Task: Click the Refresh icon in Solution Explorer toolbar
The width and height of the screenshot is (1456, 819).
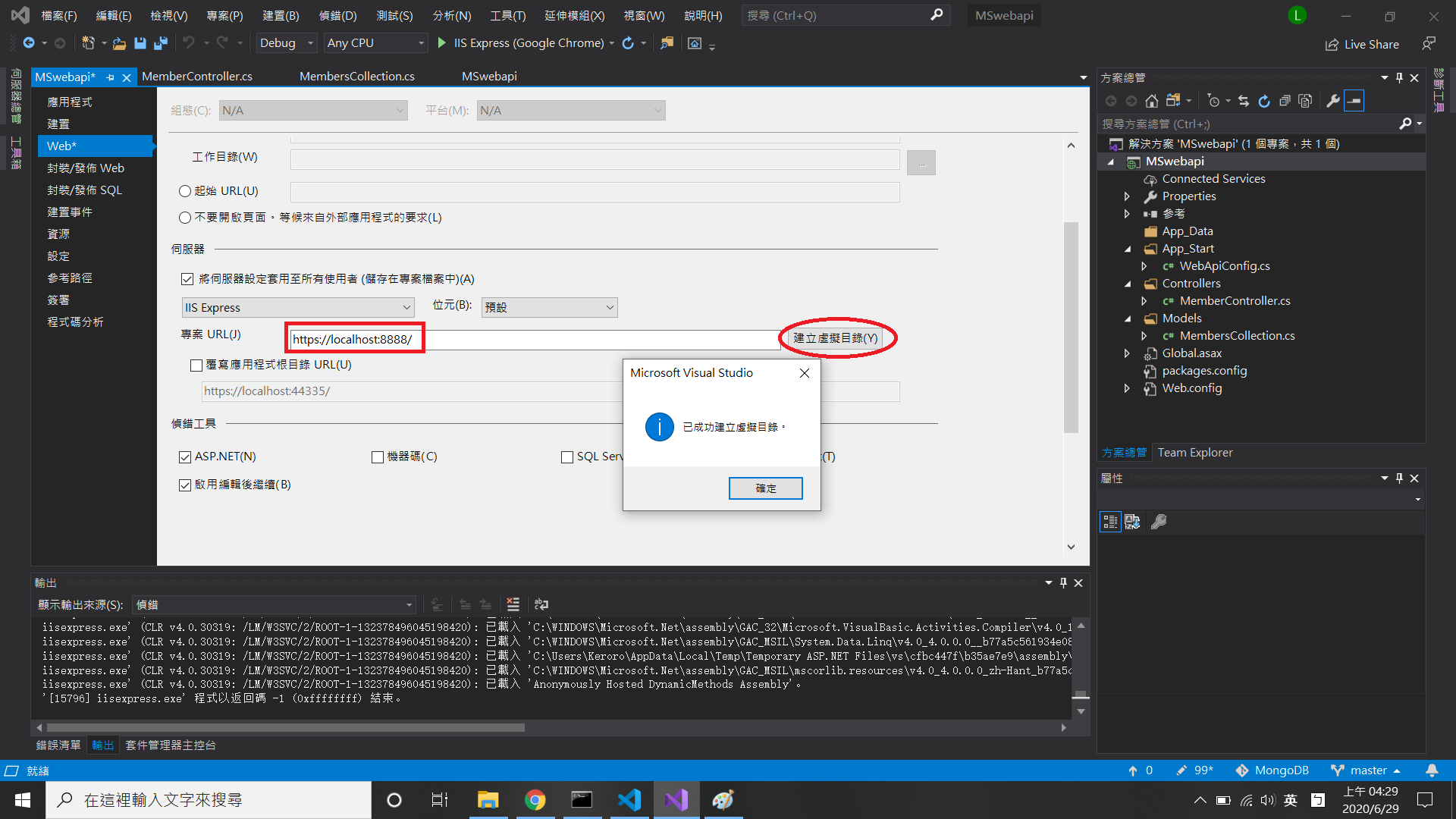Action: [x=1263, y=101]
